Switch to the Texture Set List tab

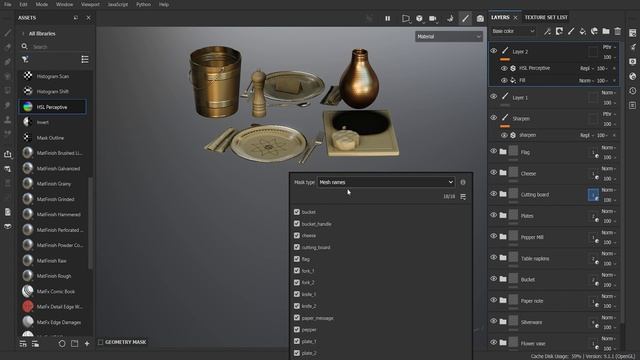pos(546,17)
